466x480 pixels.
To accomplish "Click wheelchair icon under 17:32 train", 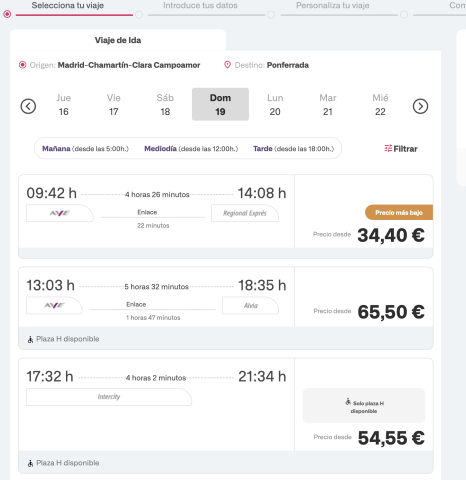I will [30, 463].
